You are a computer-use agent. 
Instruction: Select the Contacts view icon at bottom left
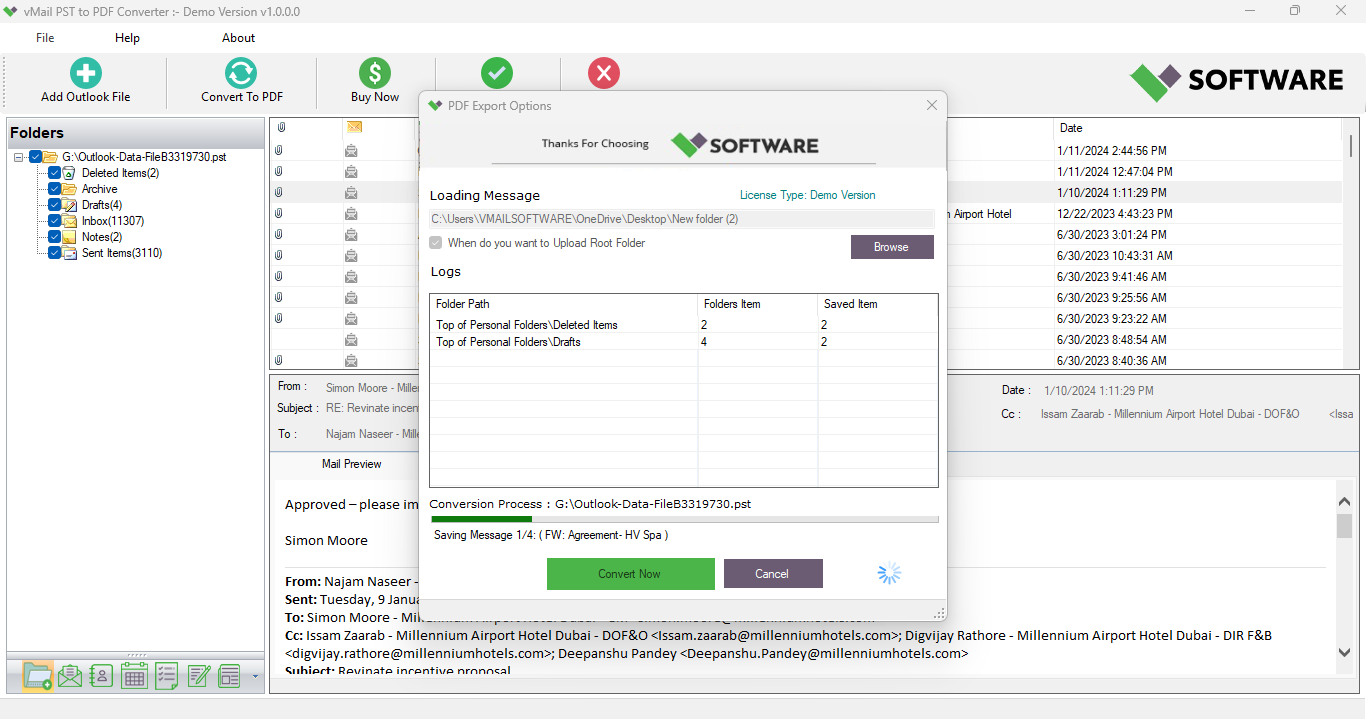(101, 675)
